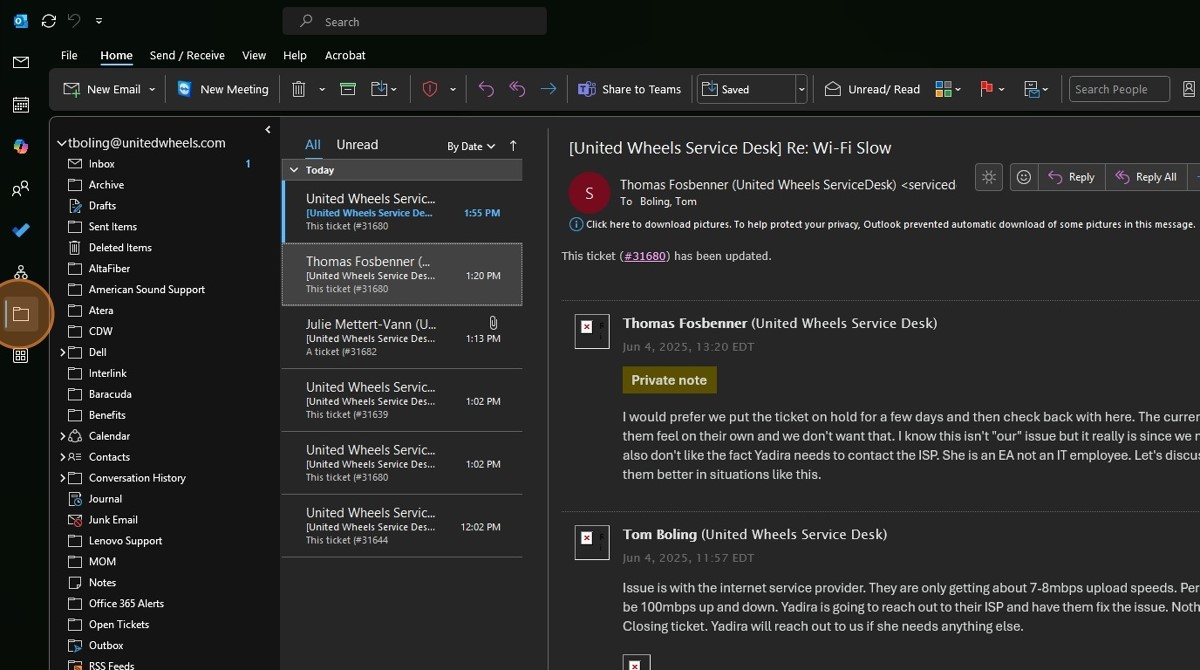Click the ribbon Reply arrow icon
The image size is (1200, 670).
coord(486,89)
